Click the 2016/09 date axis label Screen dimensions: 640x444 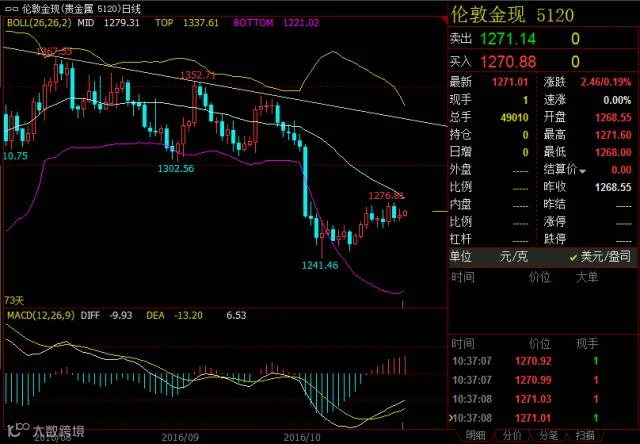180,438
